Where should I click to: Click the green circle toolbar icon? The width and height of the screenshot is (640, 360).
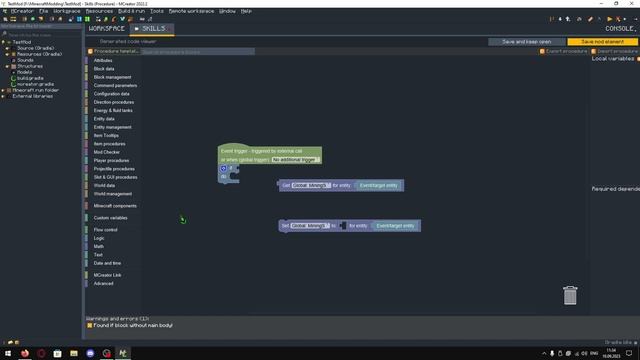click(x=33, y=19)
